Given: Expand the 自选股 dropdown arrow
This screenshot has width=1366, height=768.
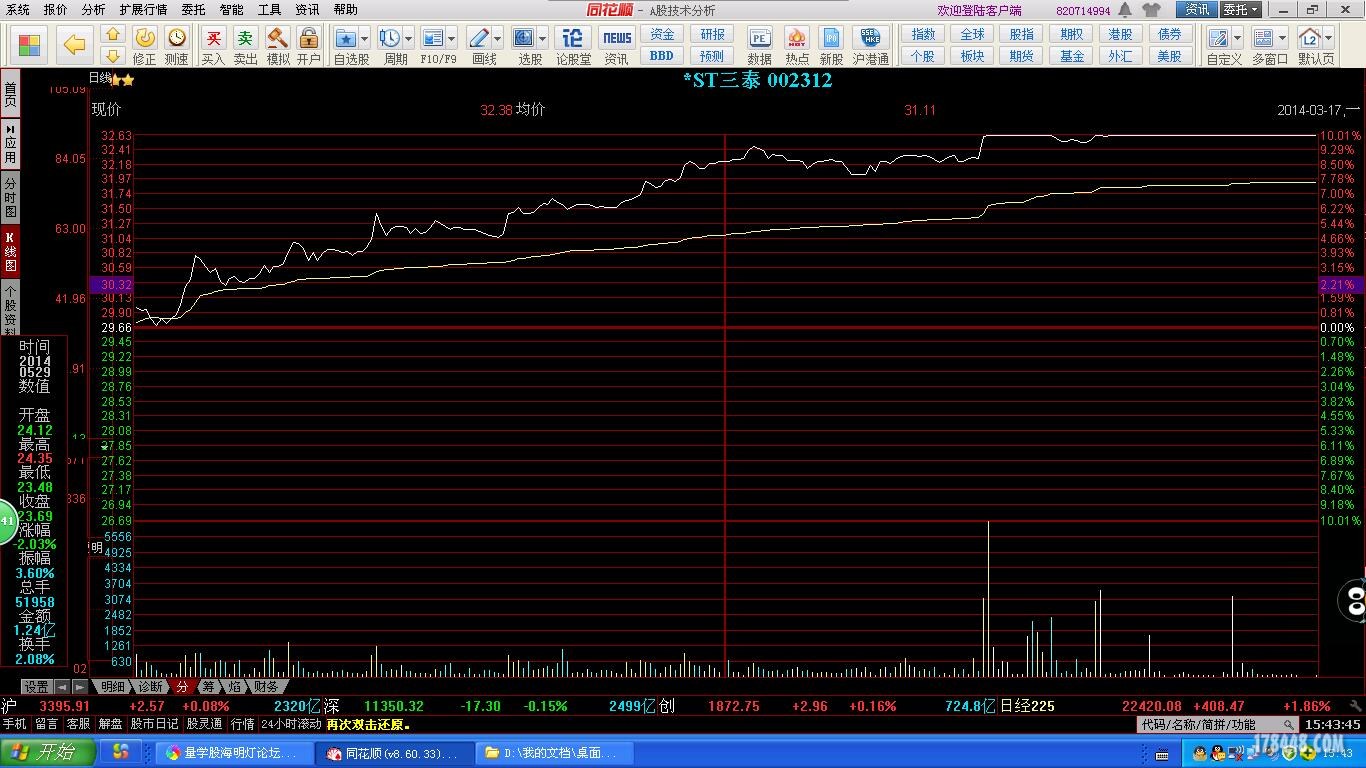Looking at the screenshot, I should tap(364, 38).
